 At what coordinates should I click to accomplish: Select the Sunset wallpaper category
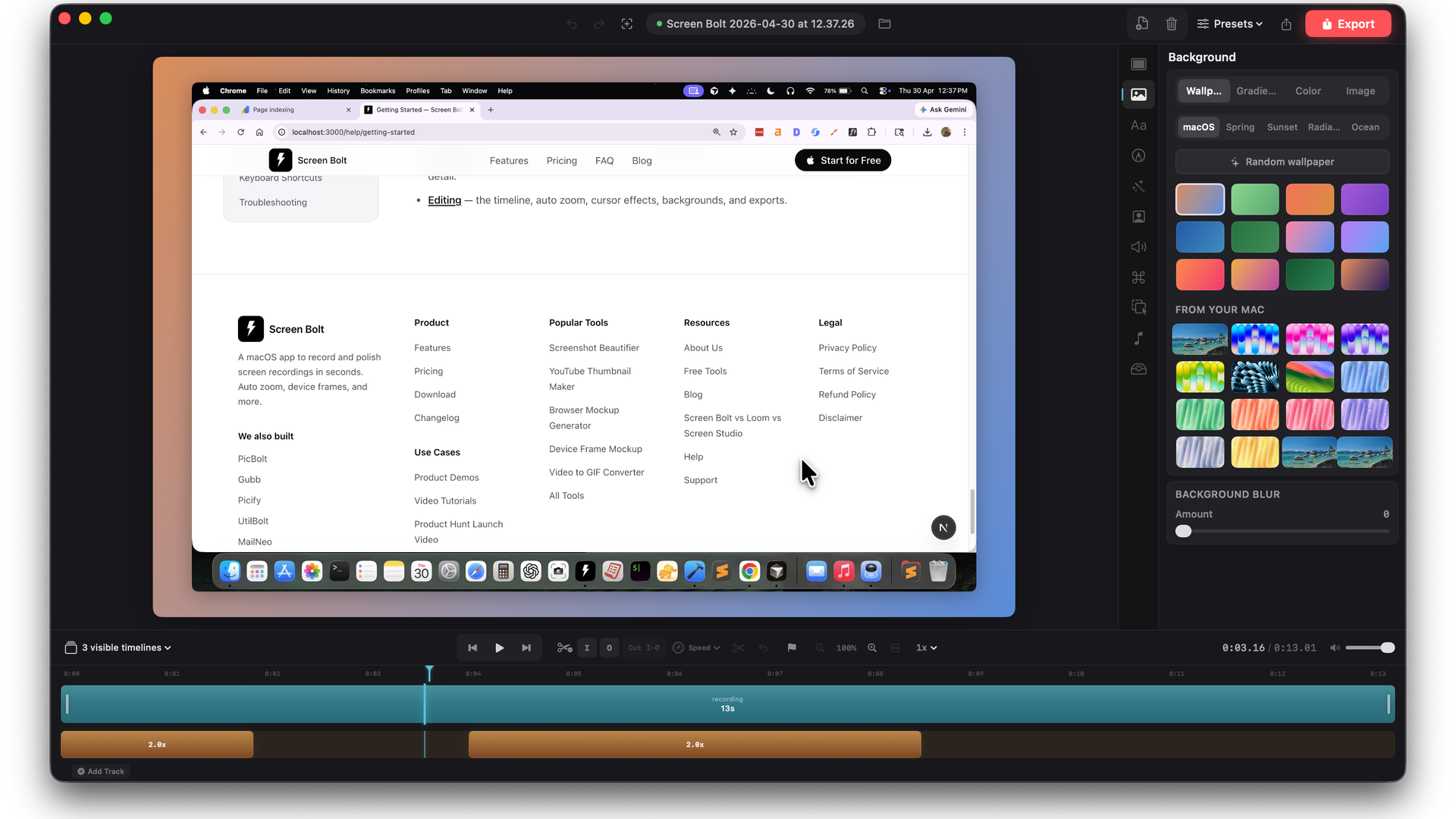click(x=1282, y=127)
